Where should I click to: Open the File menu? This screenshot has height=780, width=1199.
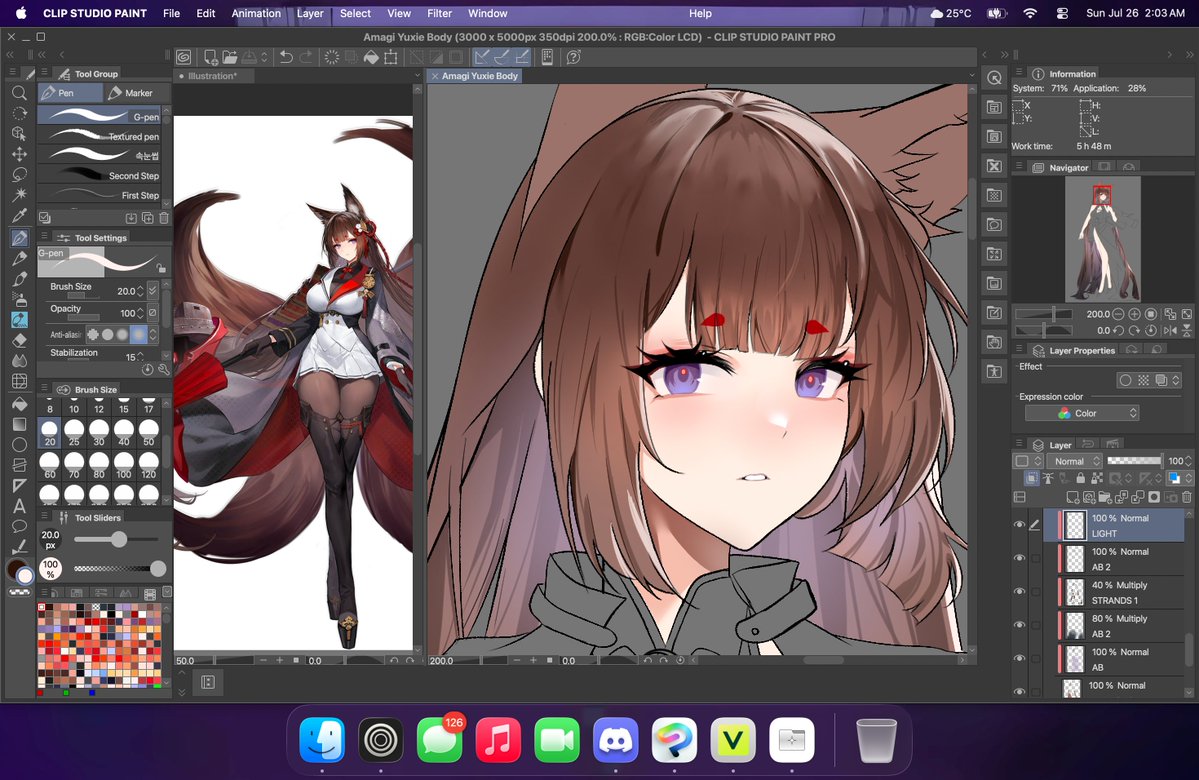171,13
